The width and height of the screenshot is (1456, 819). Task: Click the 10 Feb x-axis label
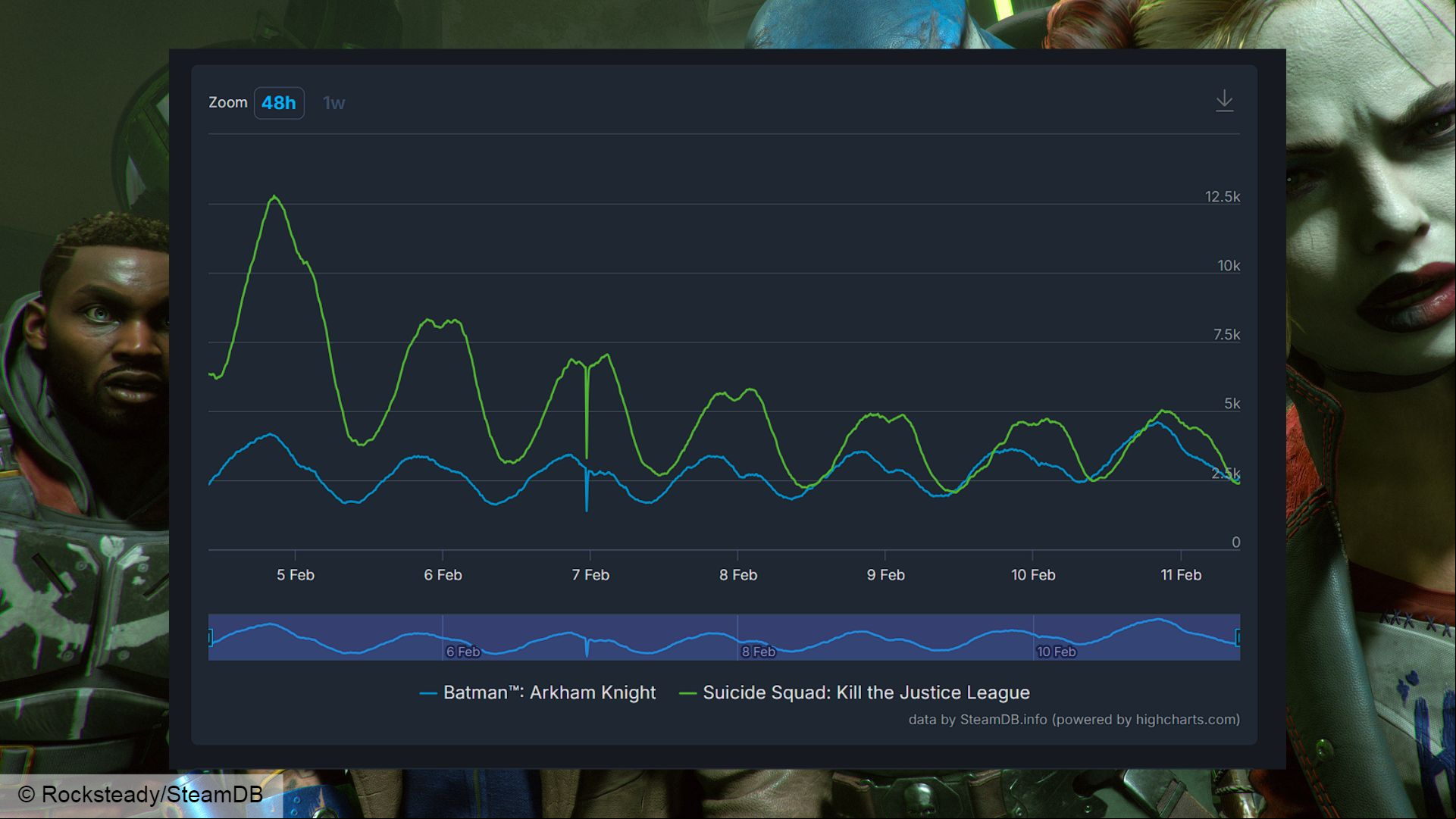(1033, 575)
